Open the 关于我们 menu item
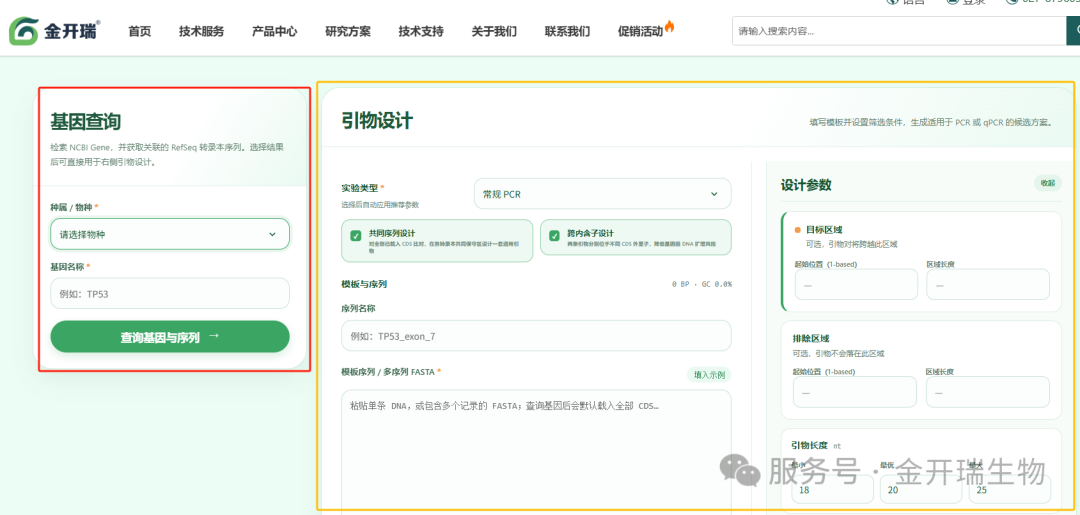This screenshot has height=515, width=1080. click(494, 31)
